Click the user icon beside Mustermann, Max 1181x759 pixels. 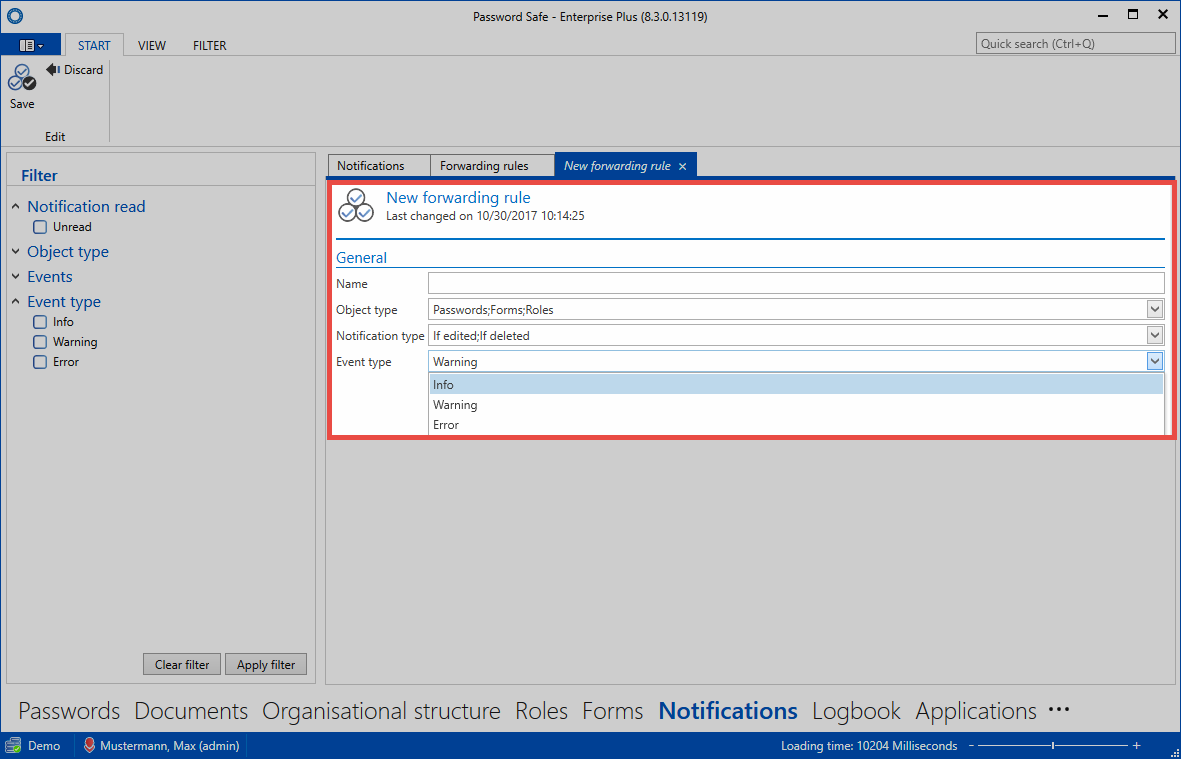89,745
